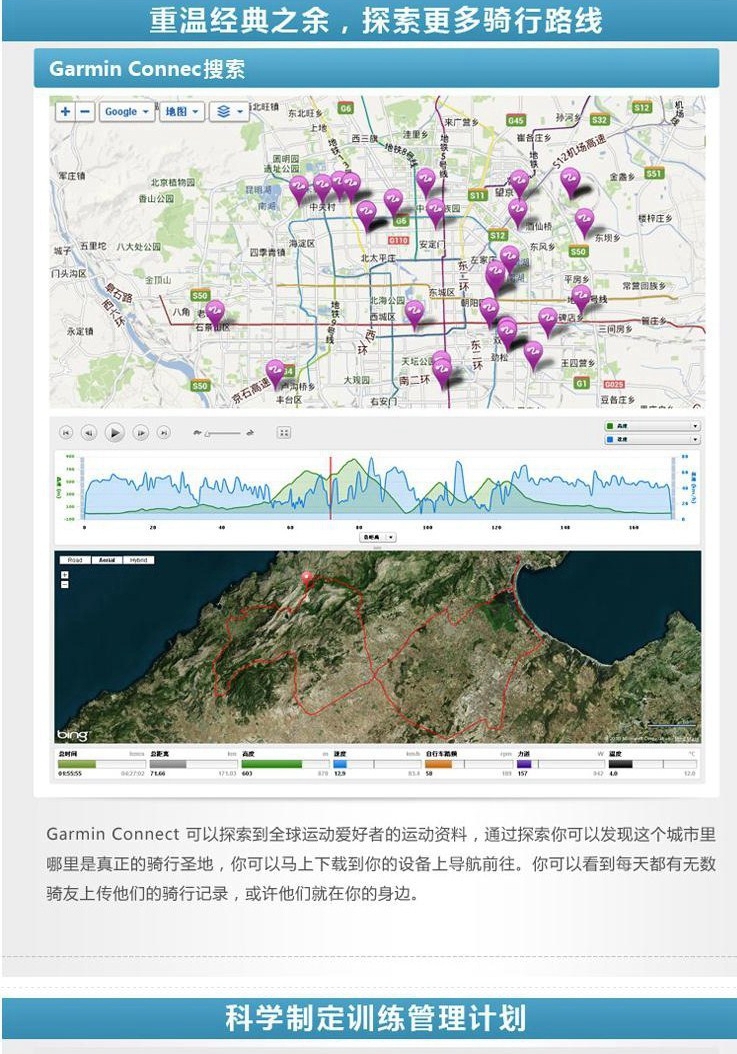Adjust the playback speed slider
The image size is (737, 1054).
click(x=223, y=434)
